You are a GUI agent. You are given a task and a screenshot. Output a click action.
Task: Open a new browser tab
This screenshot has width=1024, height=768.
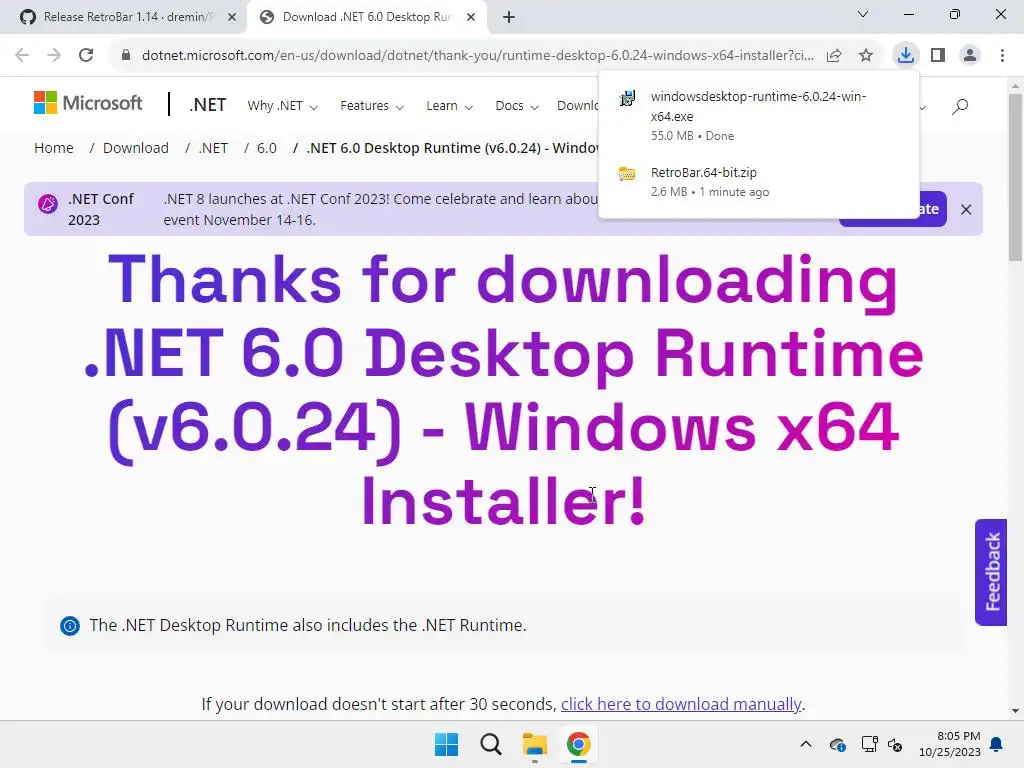(x=509, y=17)
